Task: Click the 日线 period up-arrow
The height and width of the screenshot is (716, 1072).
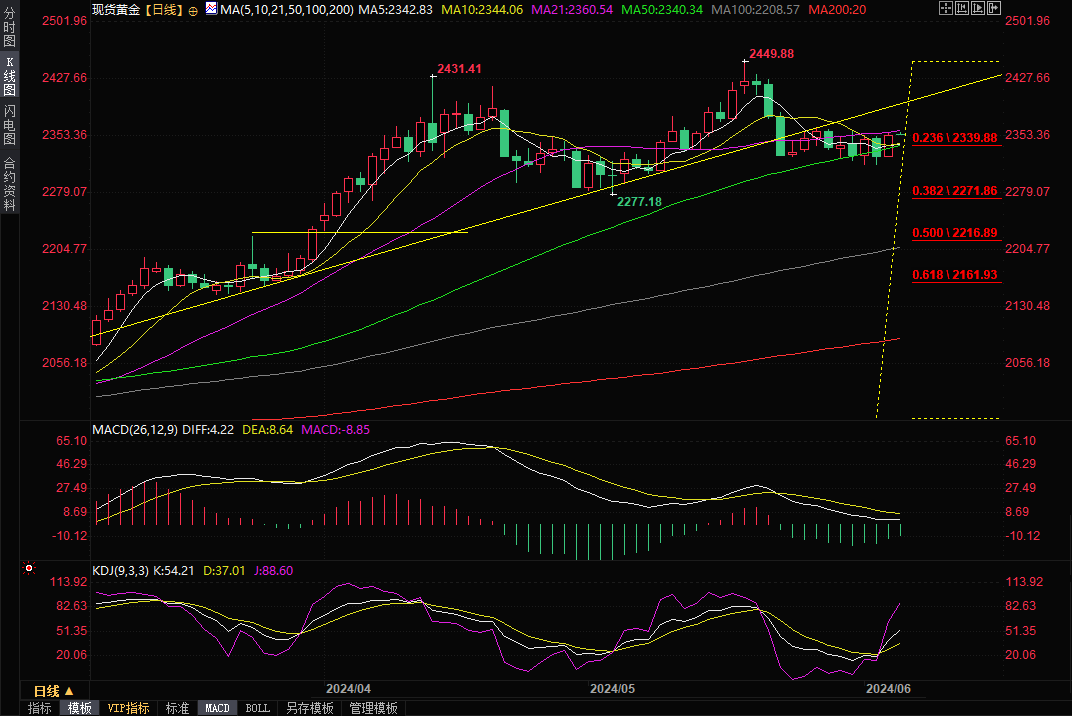Action: (69, 691)
